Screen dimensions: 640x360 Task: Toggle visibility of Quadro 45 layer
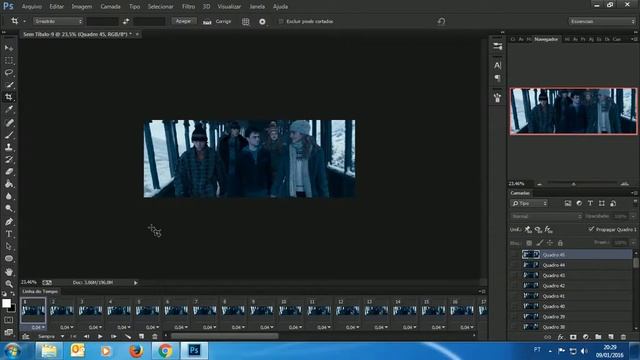[x=515, y=255]
